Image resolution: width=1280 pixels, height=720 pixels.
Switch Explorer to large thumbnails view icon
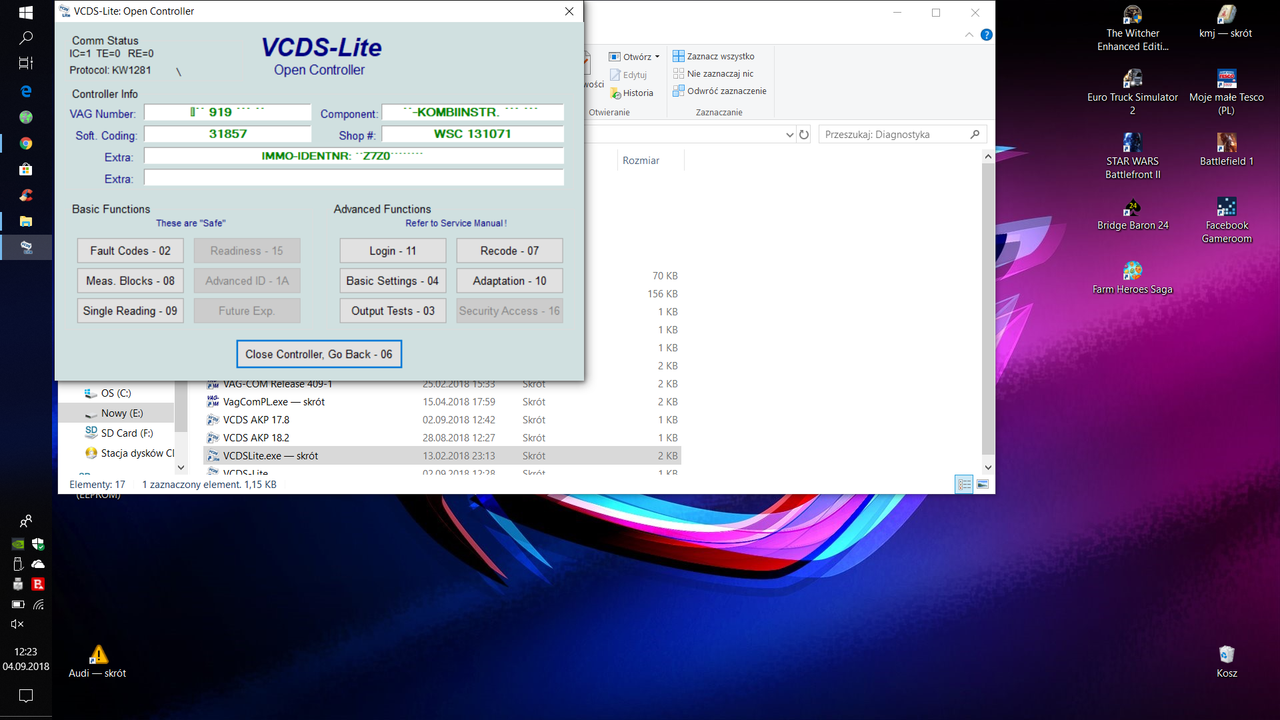[x=982, y=484]
